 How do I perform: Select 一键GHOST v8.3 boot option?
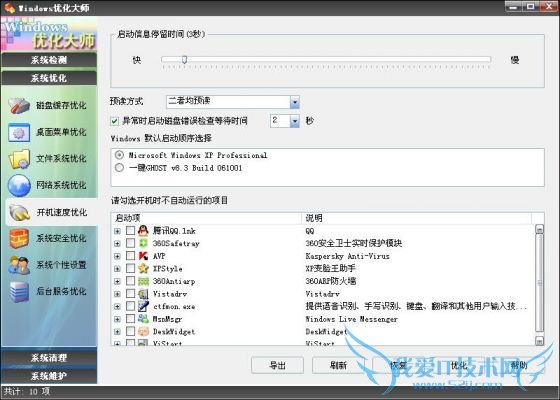point(119,168)
